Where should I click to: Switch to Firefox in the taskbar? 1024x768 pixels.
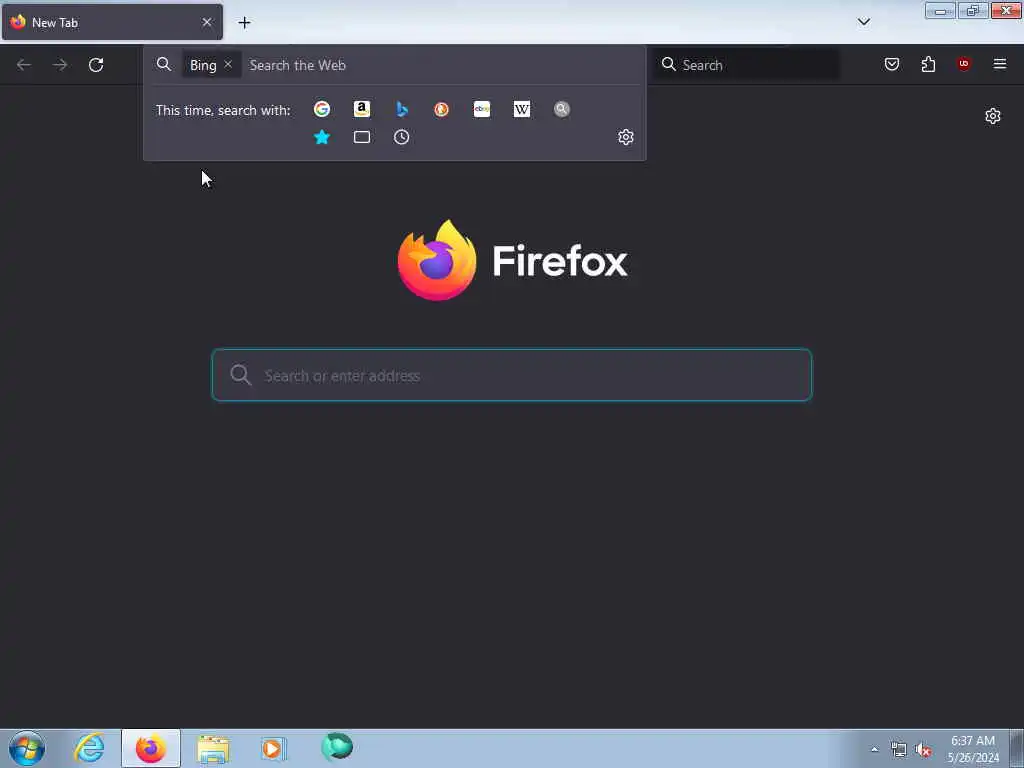point(151,748)
